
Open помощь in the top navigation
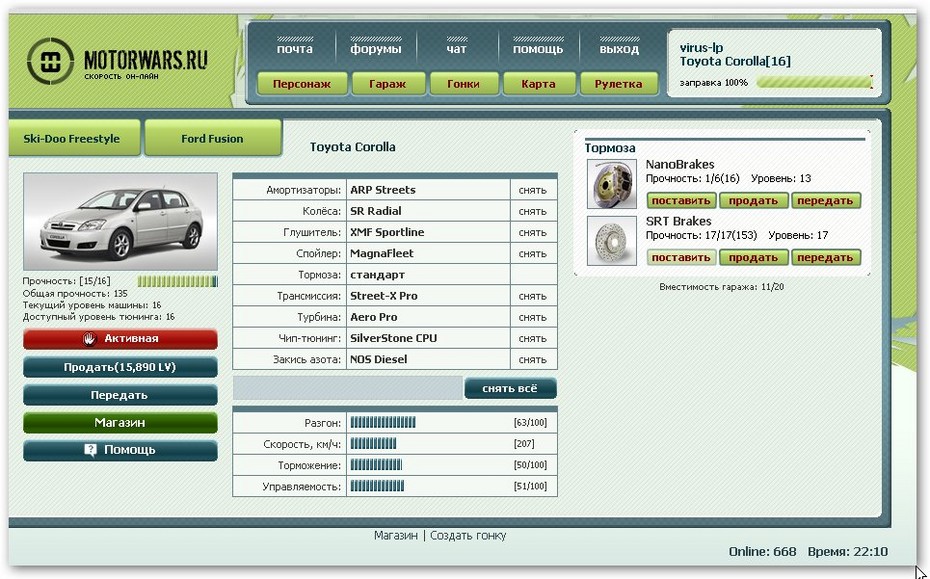pyautogui.click(x=538, y=49)
